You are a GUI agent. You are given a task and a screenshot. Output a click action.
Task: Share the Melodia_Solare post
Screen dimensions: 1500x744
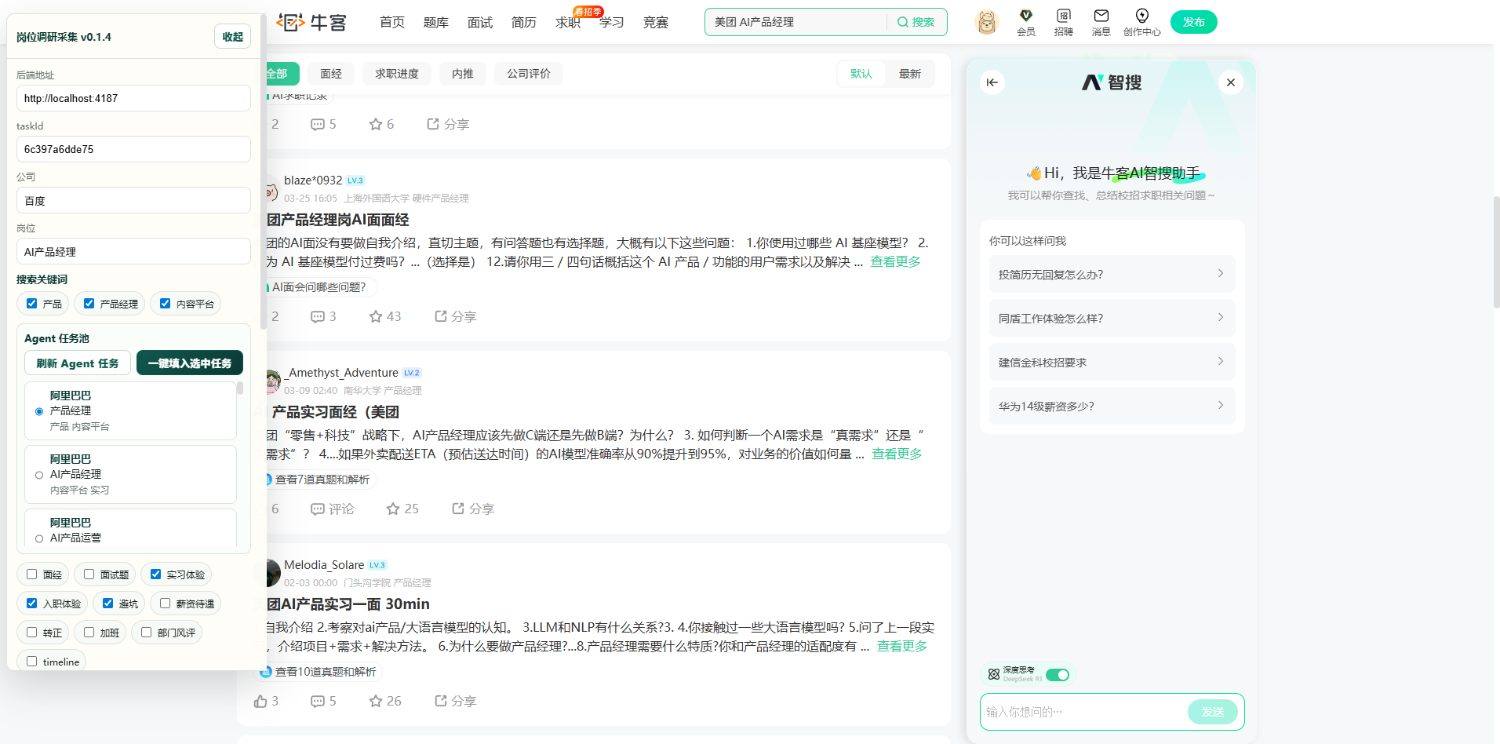pos(455,701)
